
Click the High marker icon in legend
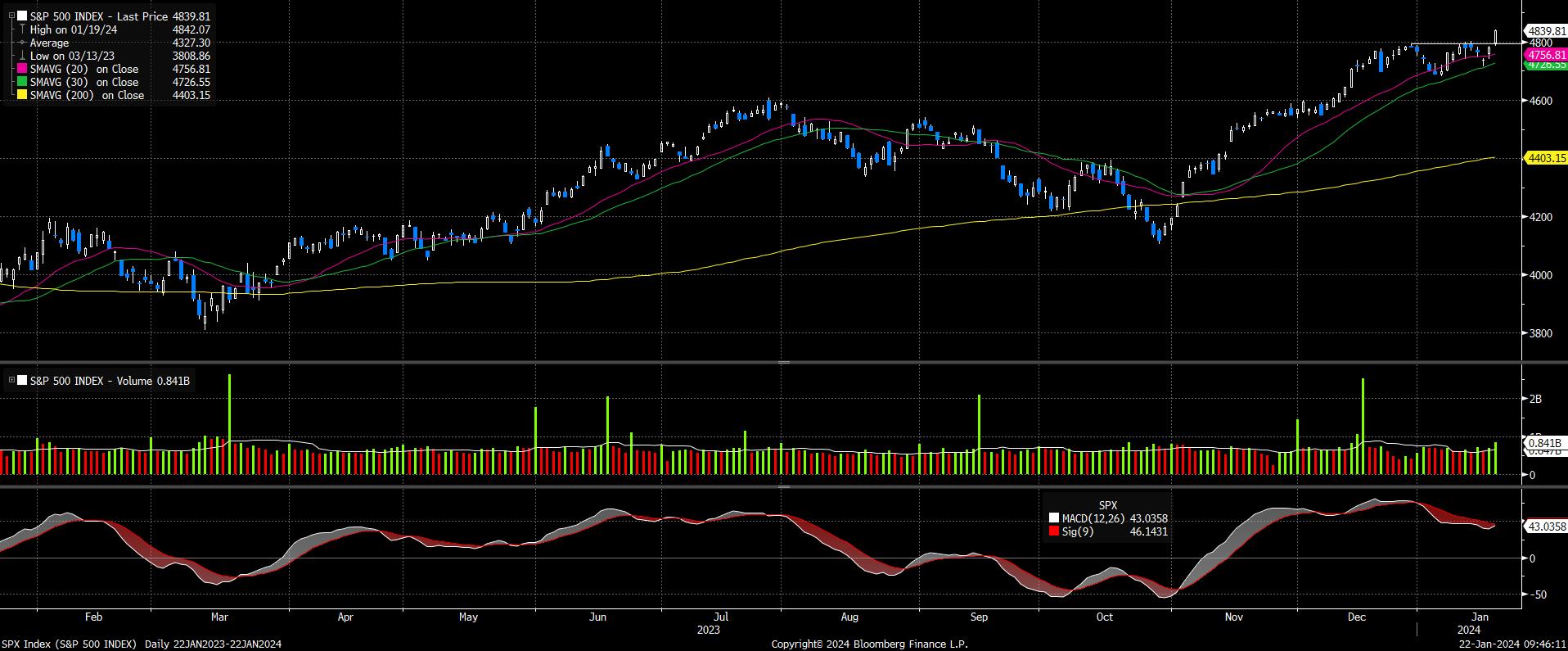tap(22, 29)
